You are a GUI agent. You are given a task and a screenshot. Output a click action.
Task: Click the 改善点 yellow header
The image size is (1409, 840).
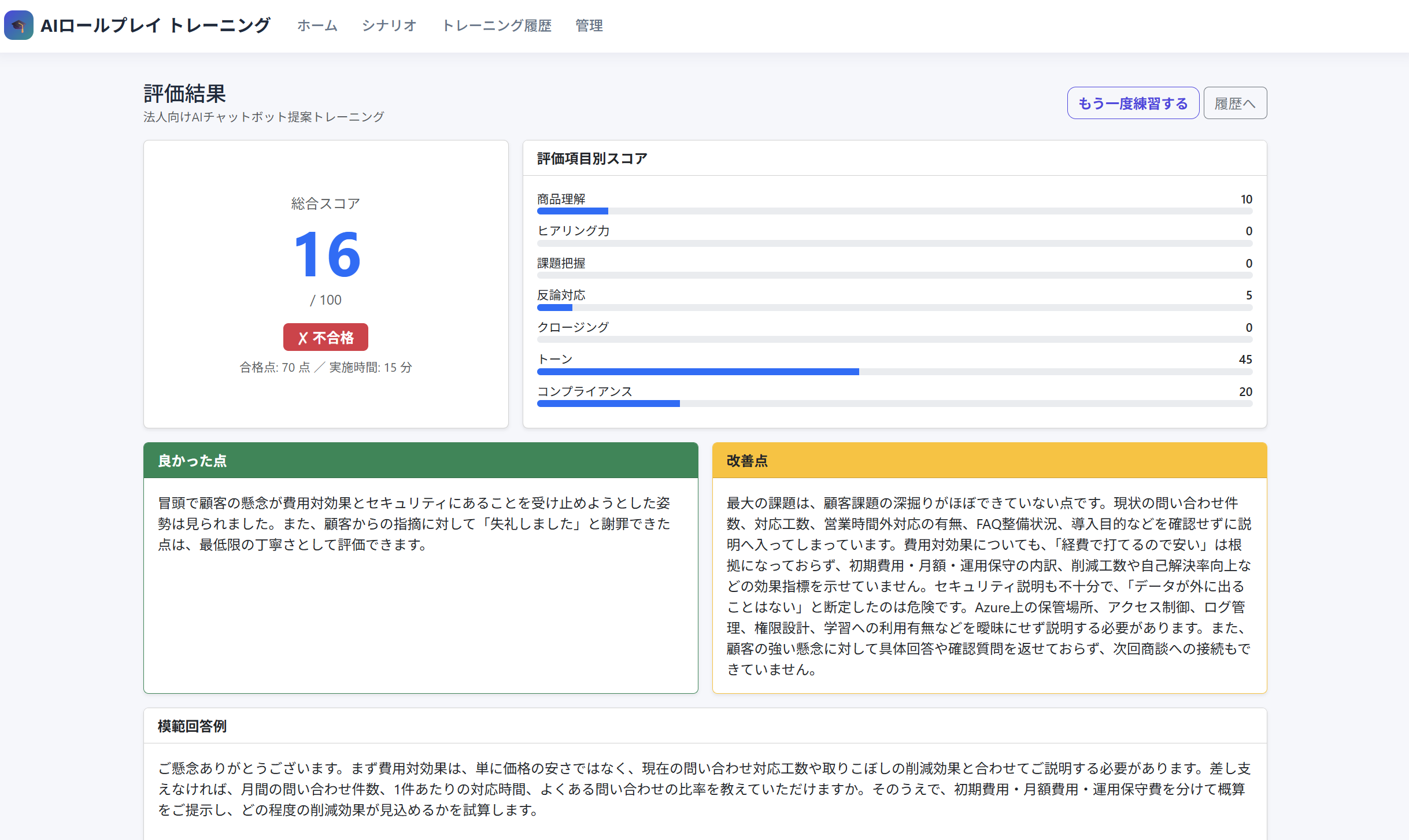coord(989,461)
